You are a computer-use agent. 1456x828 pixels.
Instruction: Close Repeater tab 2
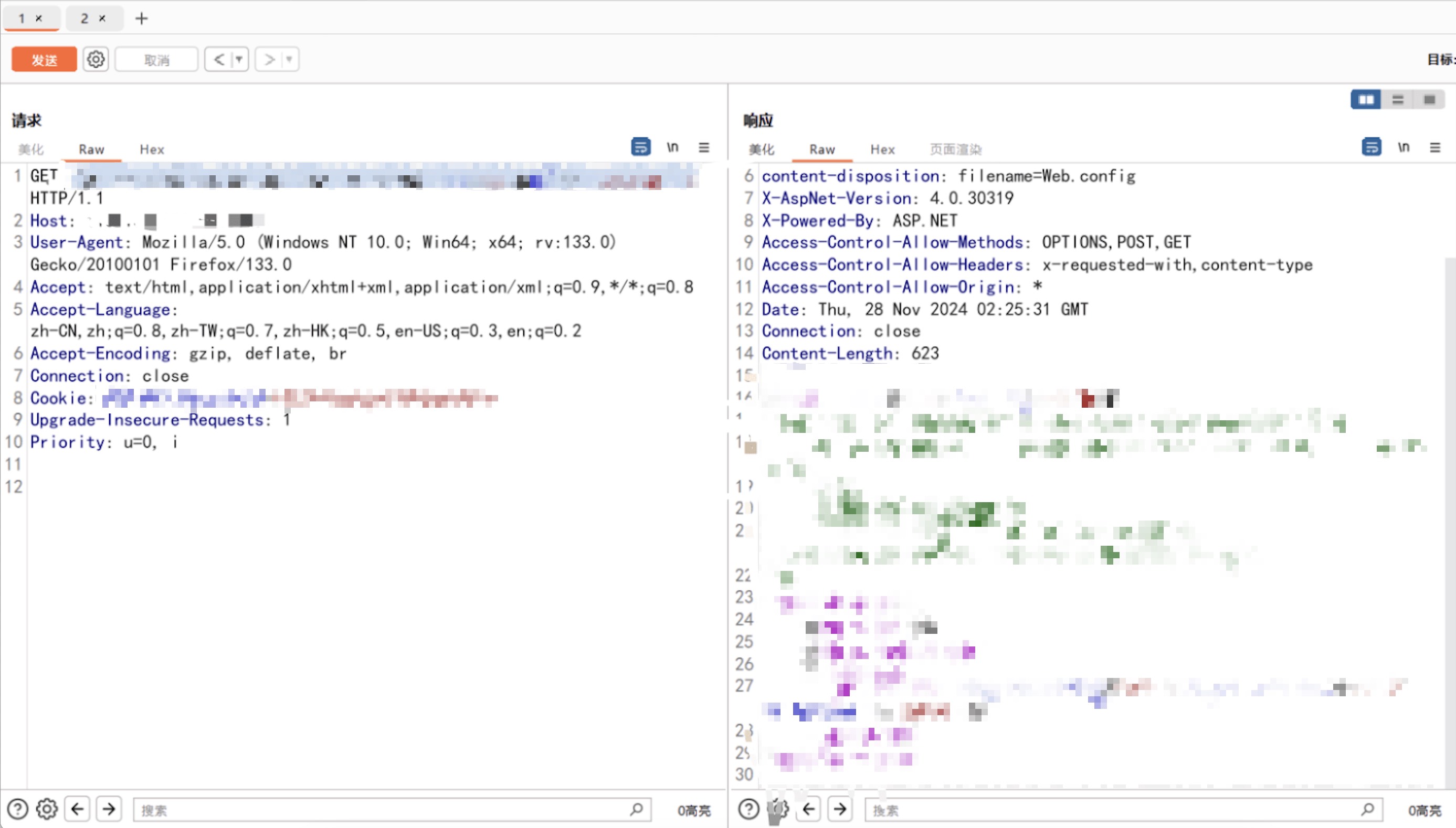[102, 18]
